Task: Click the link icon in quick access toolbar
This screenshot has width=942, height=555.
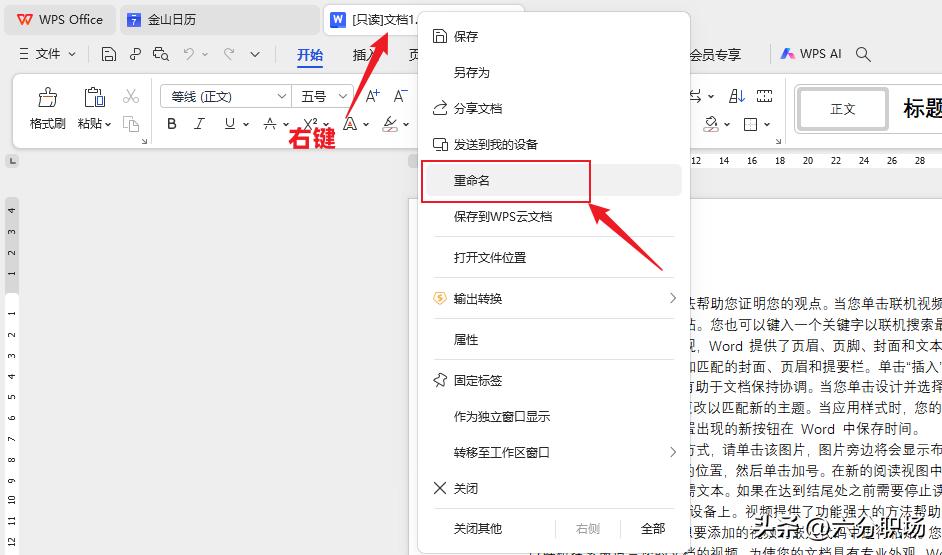Action: [x=135, y=55]
